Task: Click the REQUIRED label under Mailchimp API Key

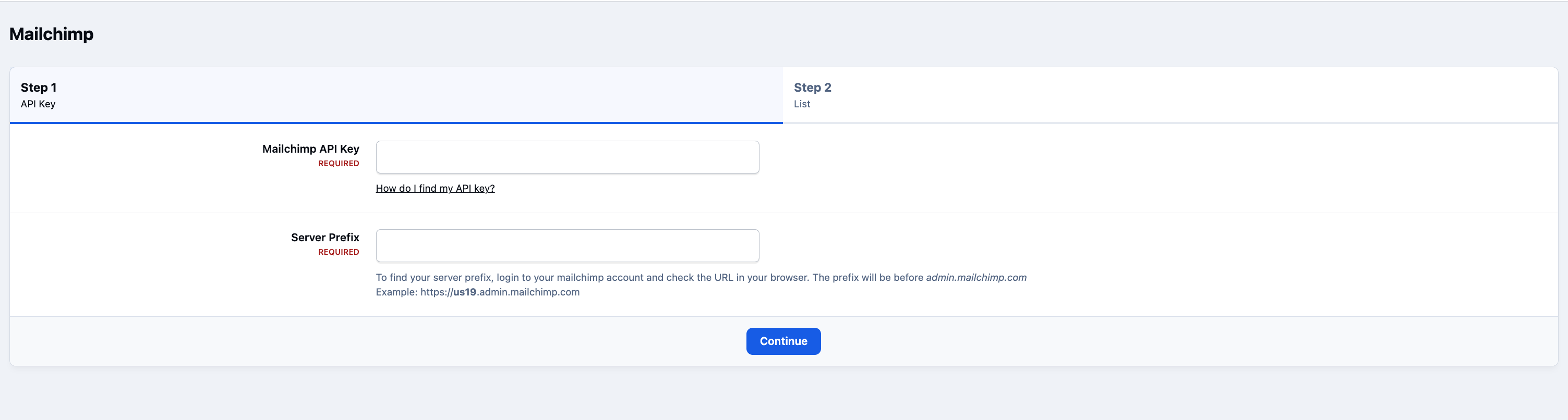Action: click(x=339, y=164)
